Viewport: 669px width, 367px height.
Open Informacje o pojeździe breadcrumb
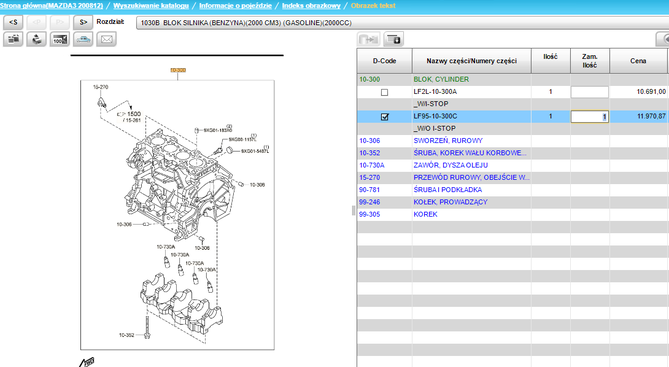[235, 6]
